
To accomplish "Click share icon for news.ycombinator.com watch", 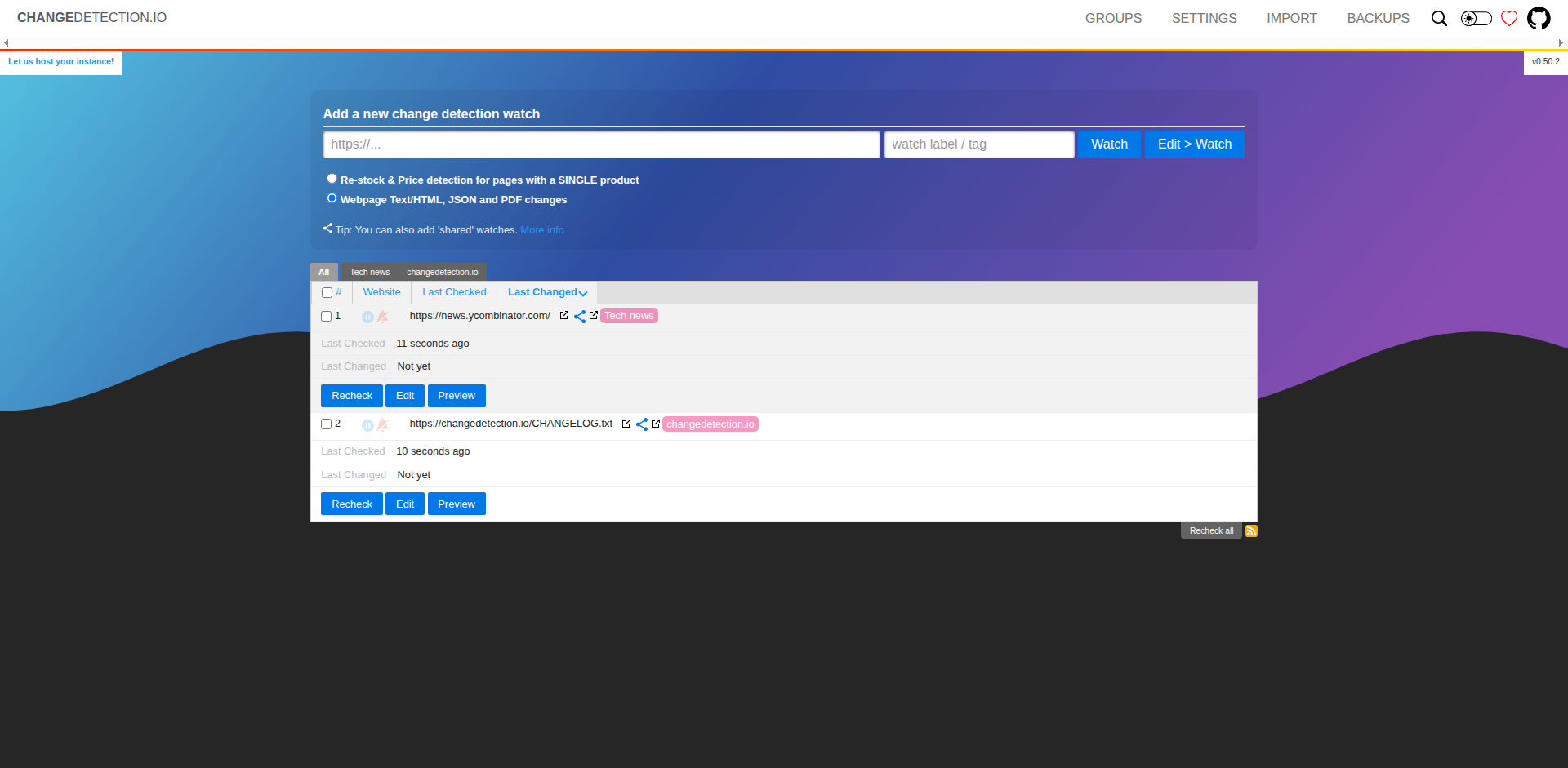I will pyautogui.click(x=580, y=317).
